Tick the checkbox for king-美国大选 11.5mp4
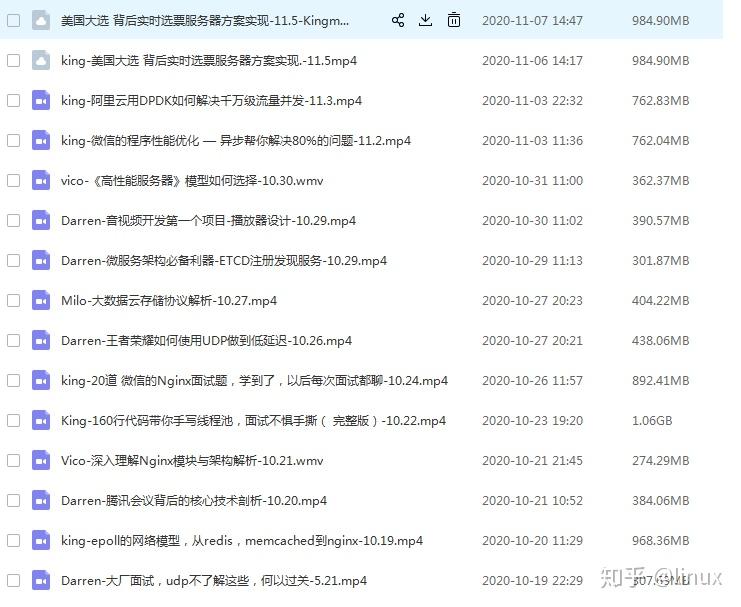 [x=14, y=61]
